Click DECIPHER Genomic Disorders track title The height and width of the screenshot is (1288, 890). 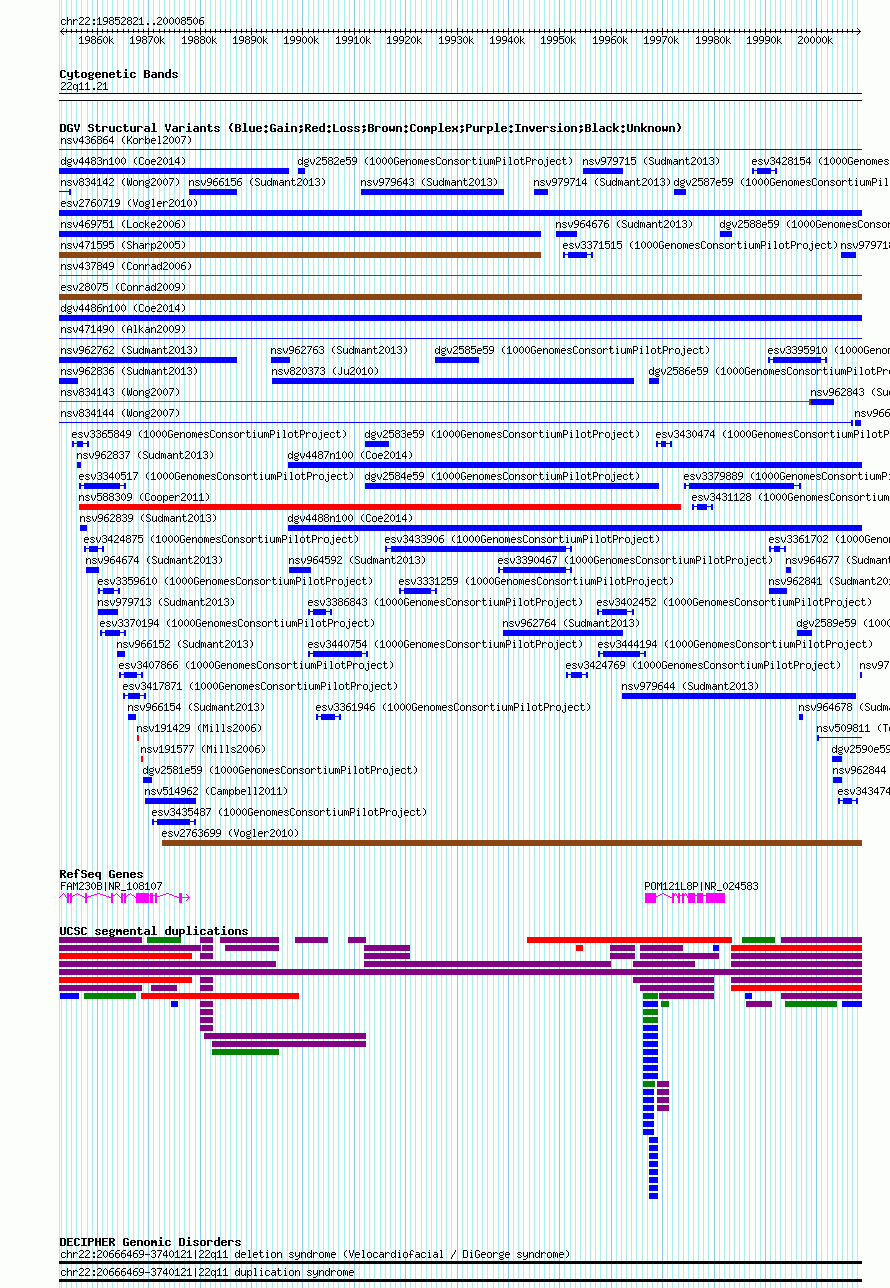pos(150,1242)
